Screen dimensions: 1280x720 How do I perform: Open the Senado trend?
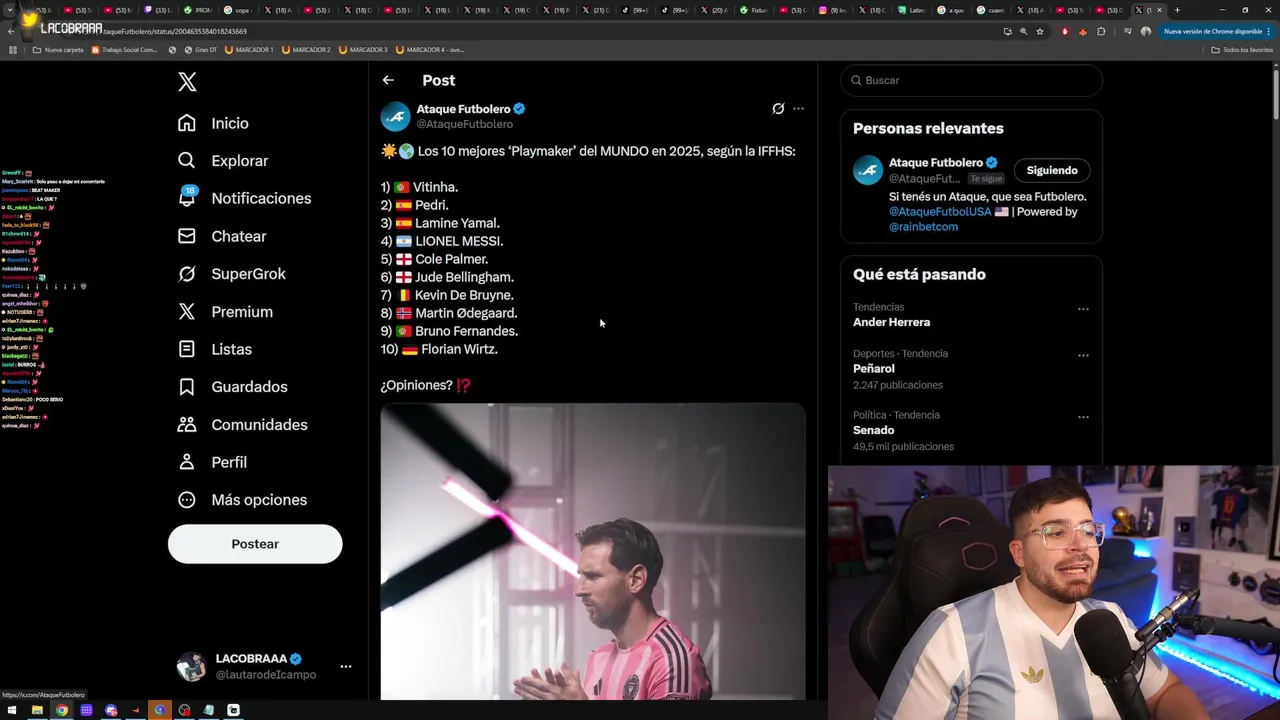[x=873, y=430]
